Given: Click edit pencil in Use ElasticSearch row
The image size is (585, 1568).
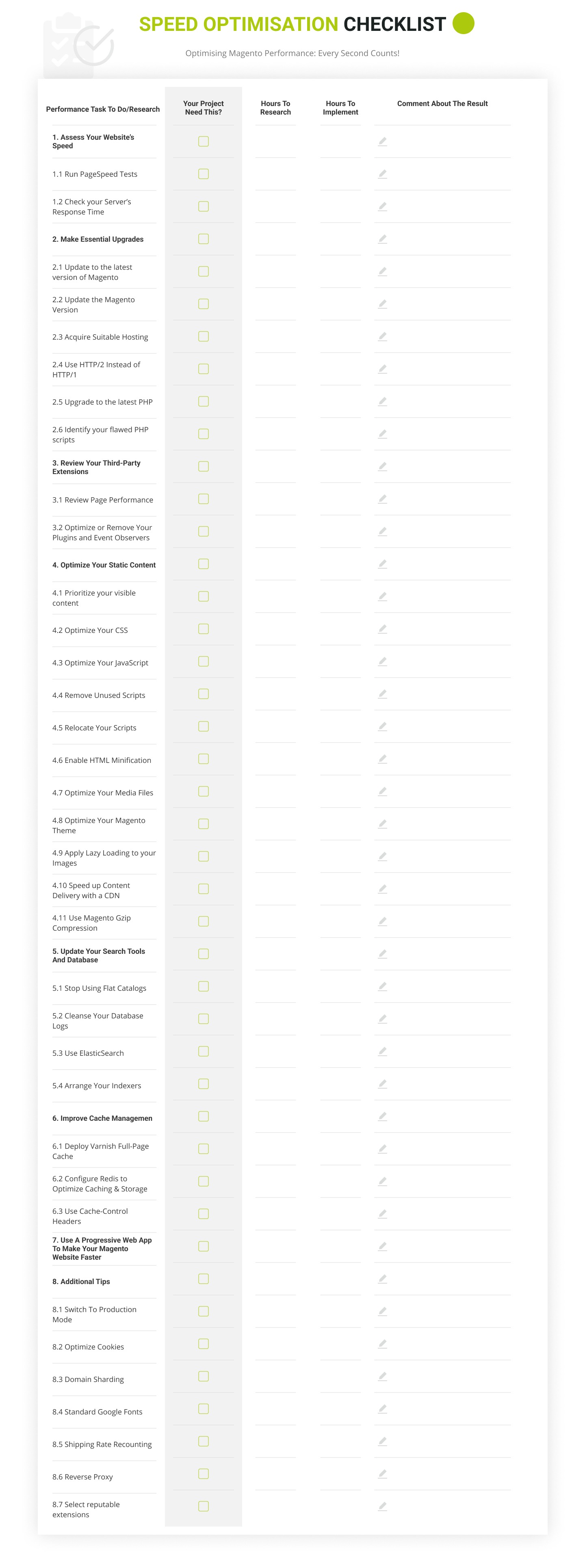Looking at the screenshot, I should point(382,1051).
